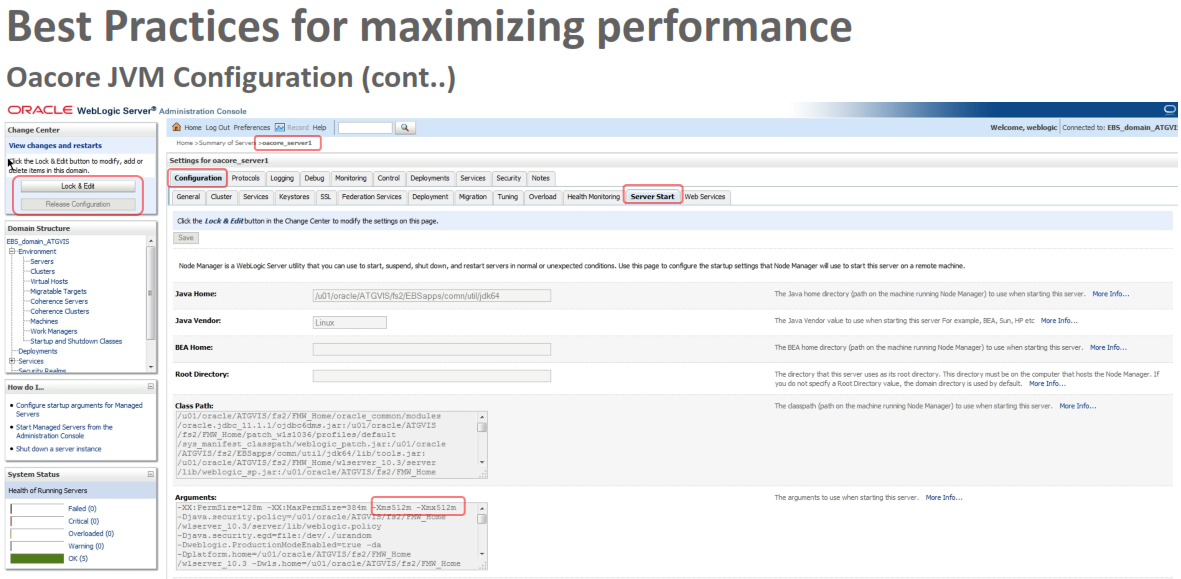Open Configure startup arguments for Managed Servers

click(x=79, y=410)
